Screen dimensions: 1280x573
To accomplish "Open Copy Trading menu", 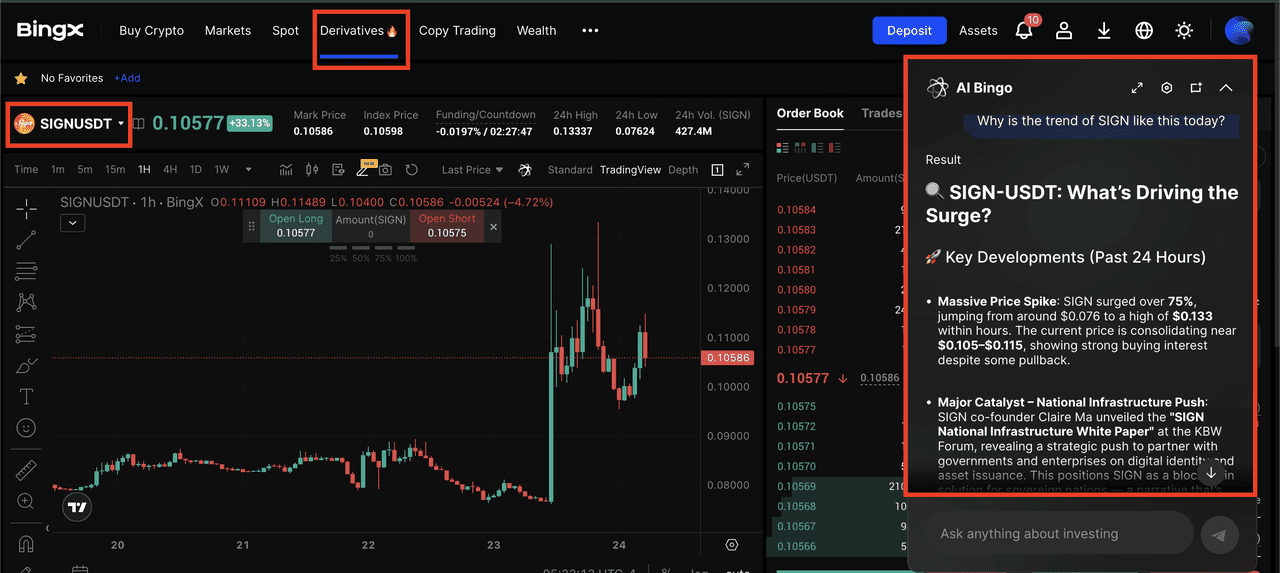I will [x=457, y=30].
